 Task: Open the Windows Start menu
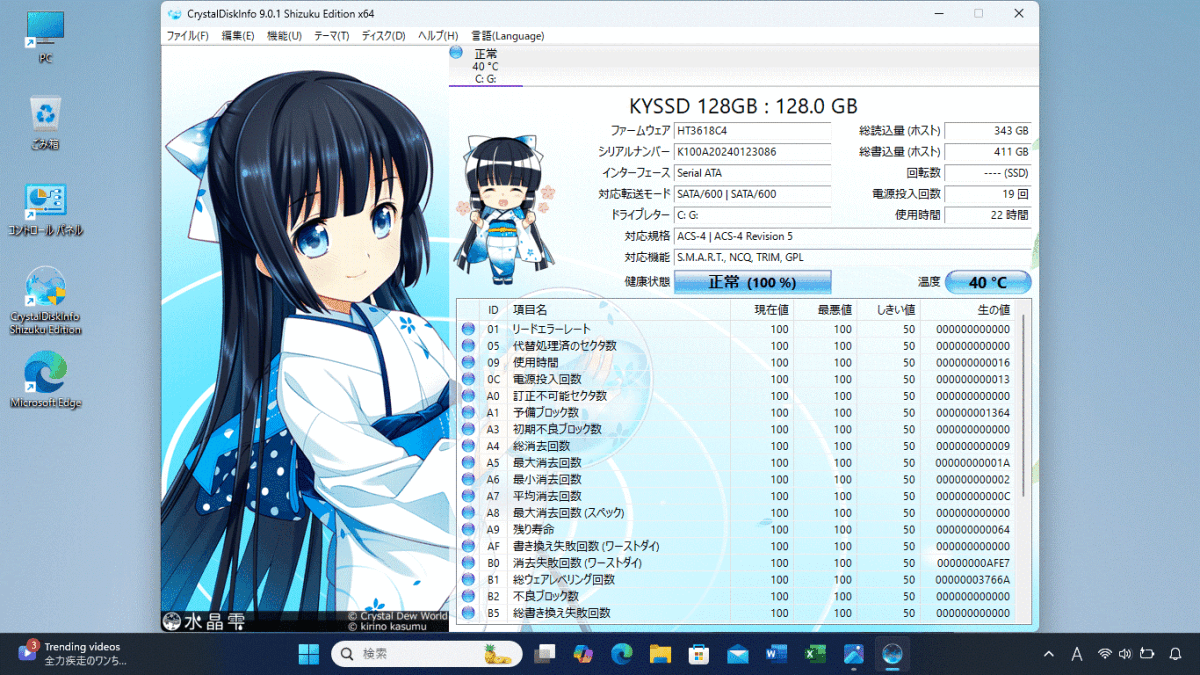(x=309, y=654)
